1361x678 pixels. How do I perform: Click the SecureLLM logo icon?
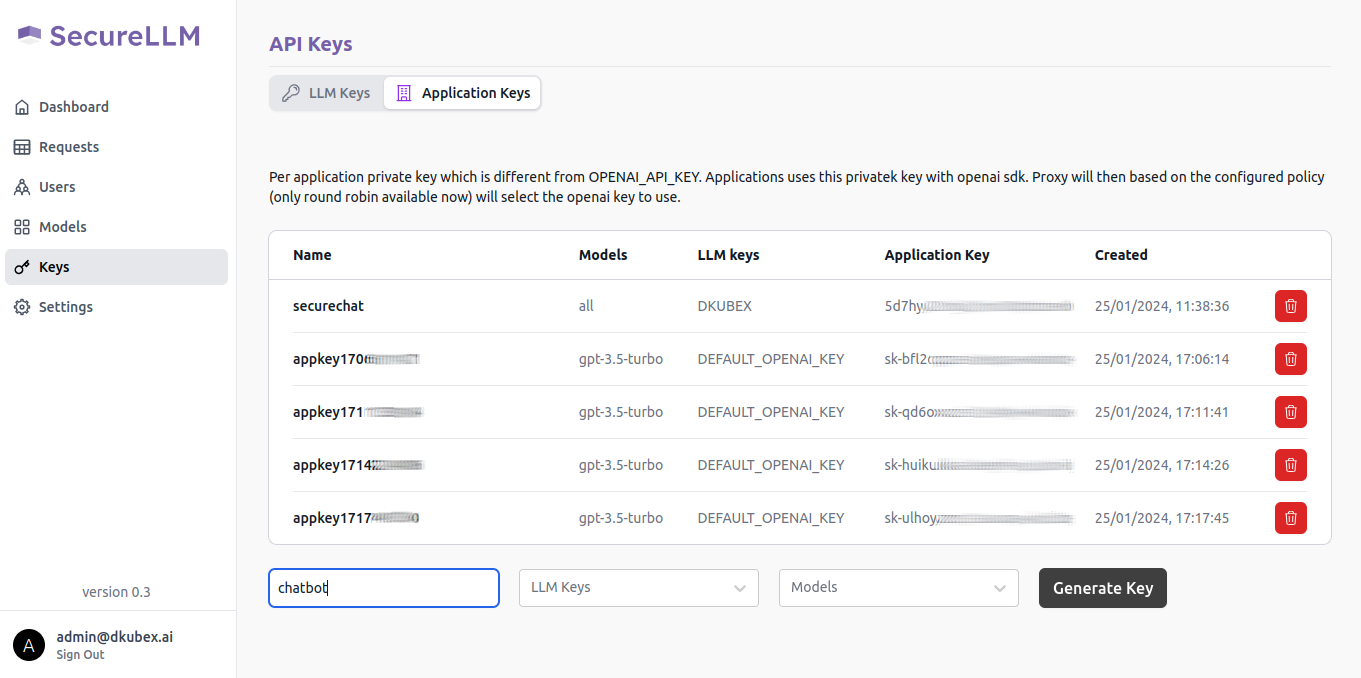coord(29,36)
